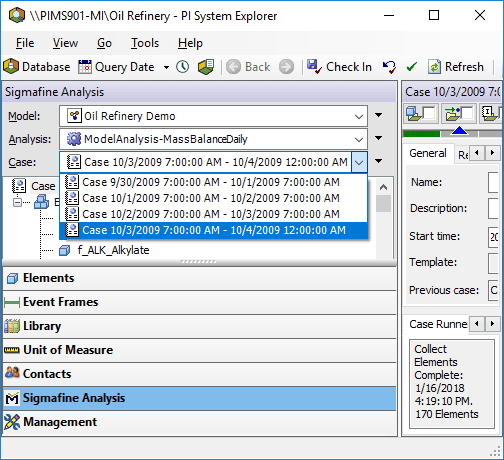Select the f_ALK_Alkylate tree item
Image resolution: width=504 pixels, height=460 pixels.
pyautogui.click(x=113, y=250)
